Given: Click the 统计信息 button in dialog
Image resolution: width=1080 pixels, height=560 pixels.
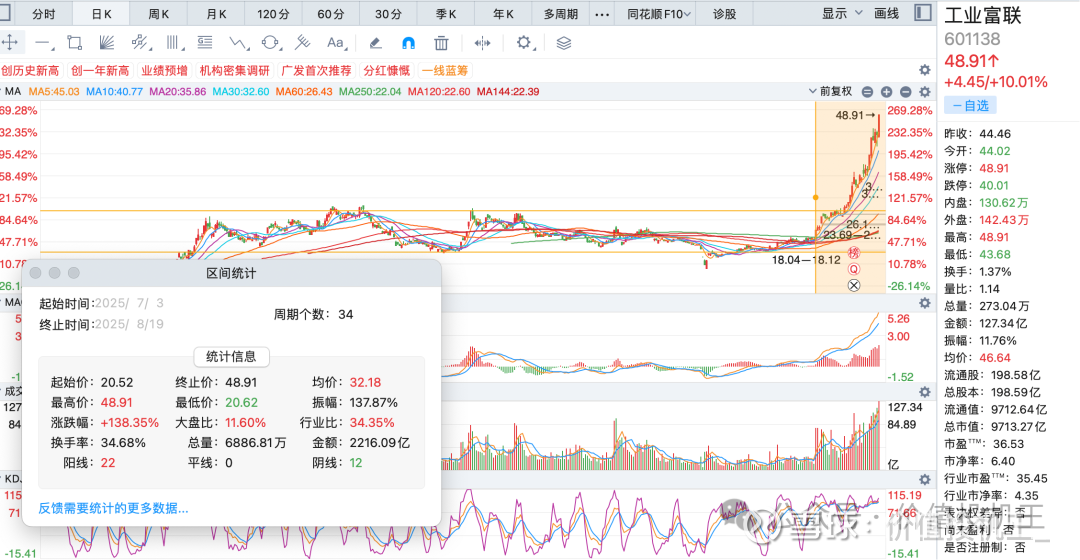Looking at the screenshot, I should [231, 356].
